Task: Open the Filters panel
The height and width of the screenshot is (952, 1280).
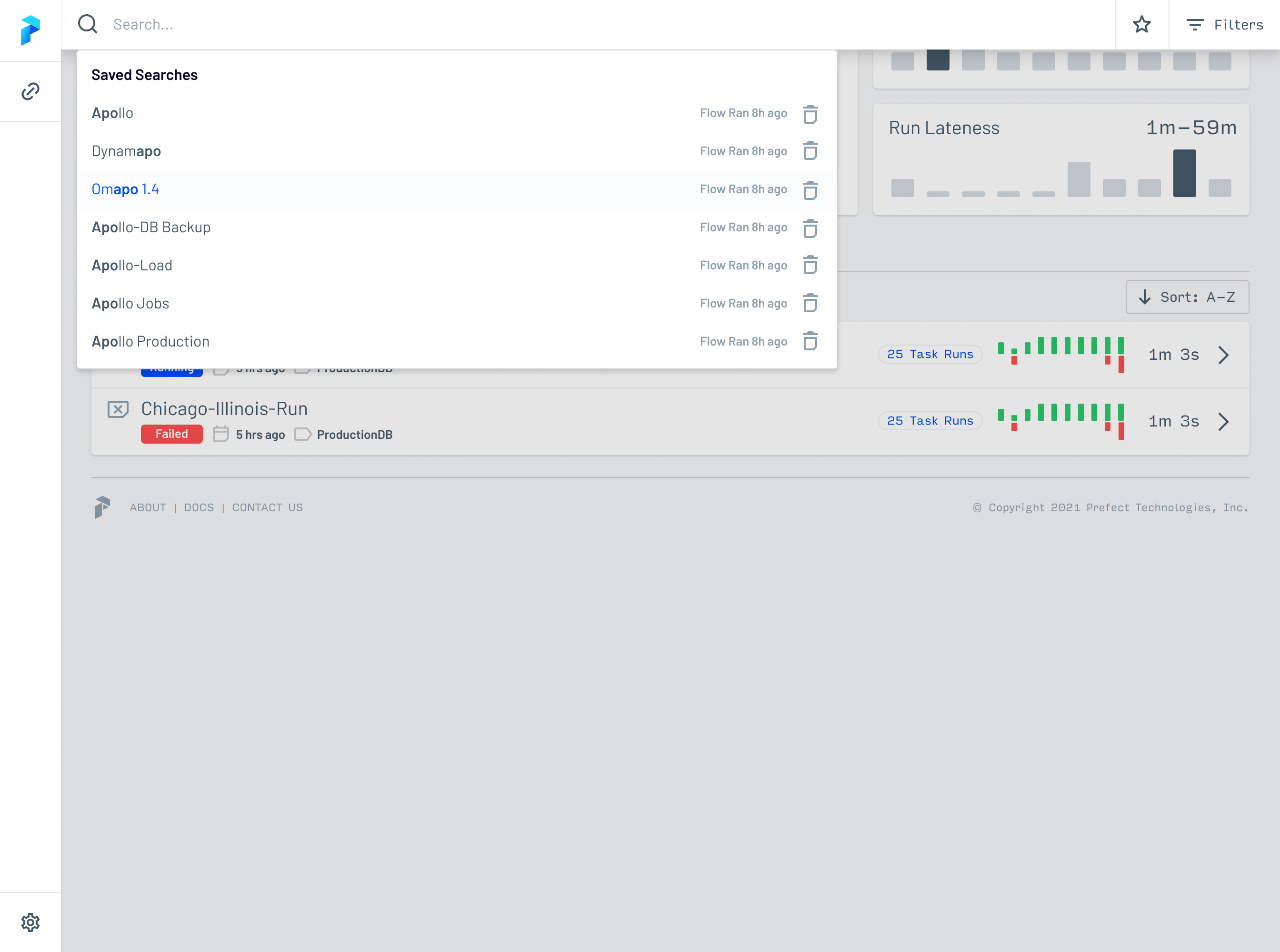Action: (x=1225, y=25)
